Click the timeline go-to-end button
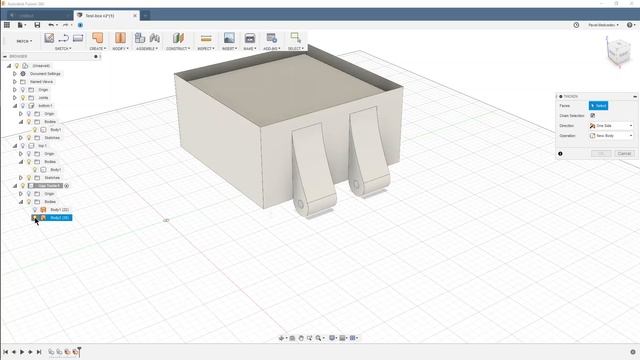Image resolution: width=640 pixels, height=360 pixels. click(39, 352)
